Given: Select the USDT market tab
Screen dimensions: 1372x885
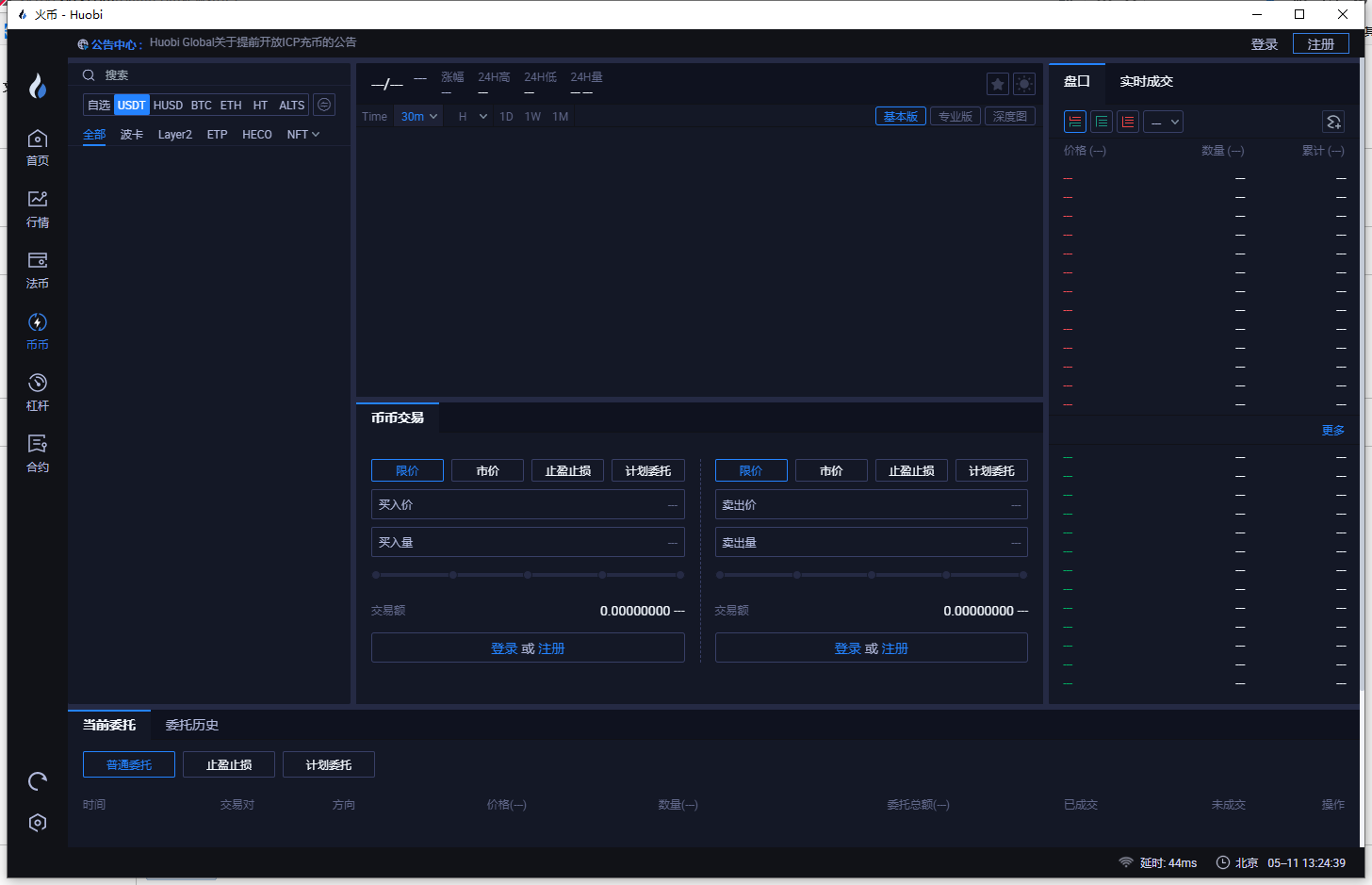Looking at the screenshot, I should [132, 105].
